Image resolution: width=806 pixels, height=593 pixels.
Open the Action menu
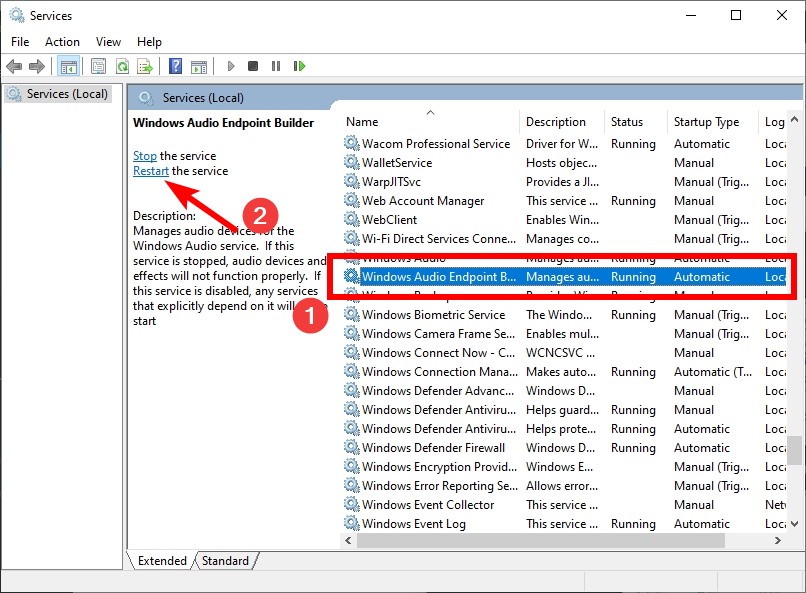click(62, 42)
